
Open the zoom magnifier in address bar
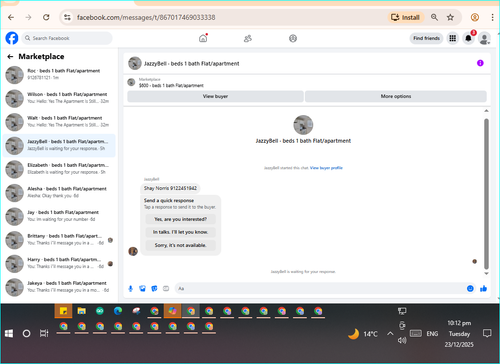(x=434, y=17)
